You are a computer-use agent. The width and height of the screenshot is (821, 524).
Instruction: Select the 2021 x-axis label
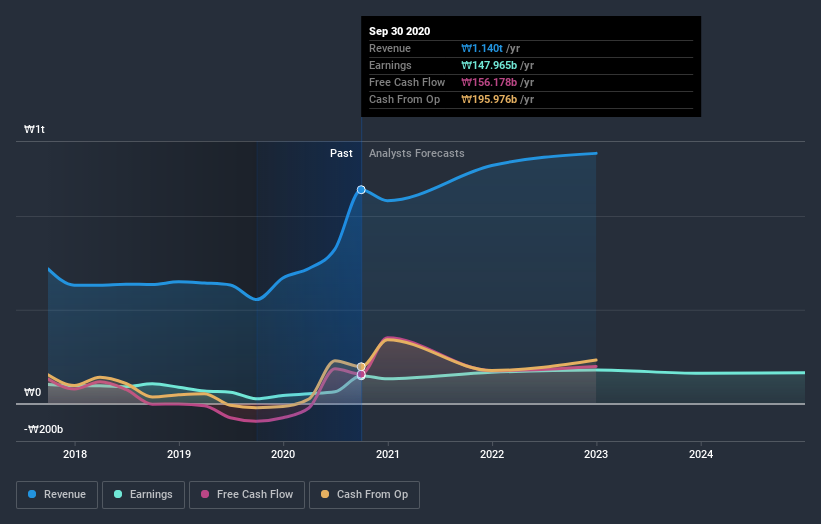click(x=387, y=454)
